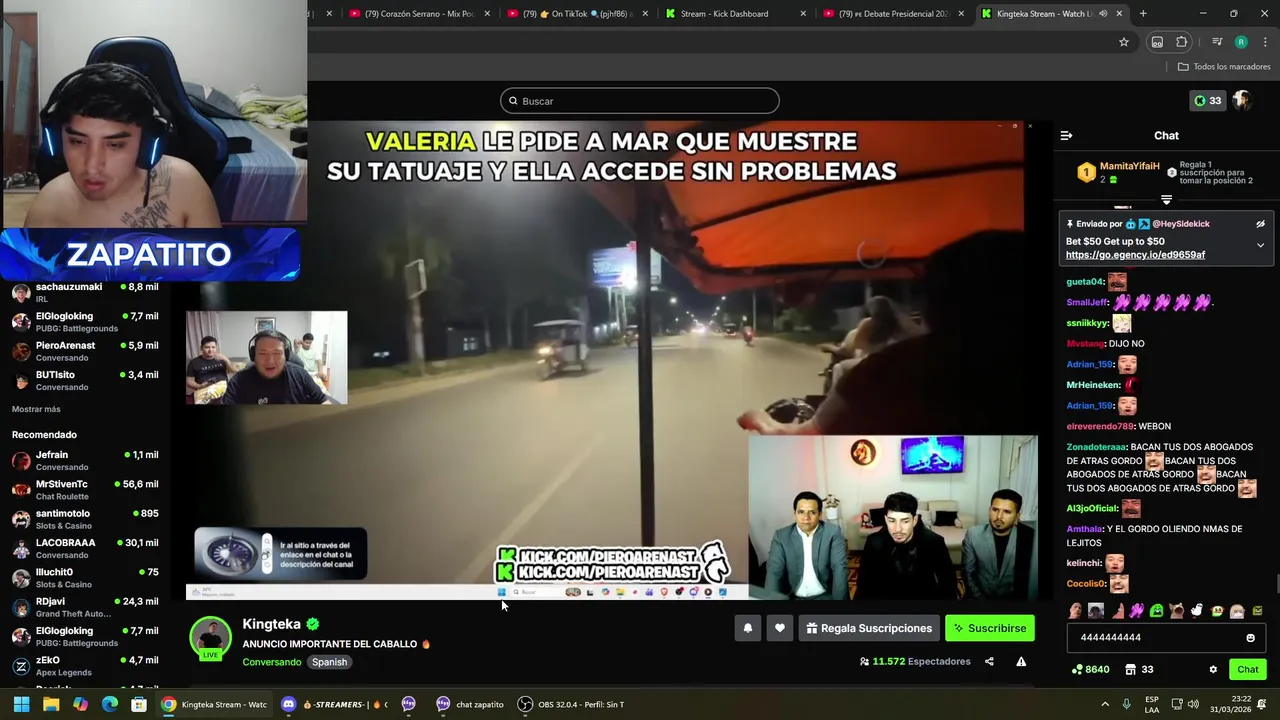This screenshot has height=720, width=1280.
Task: Open recommended channel zEkO
Action: click(85, 666)
